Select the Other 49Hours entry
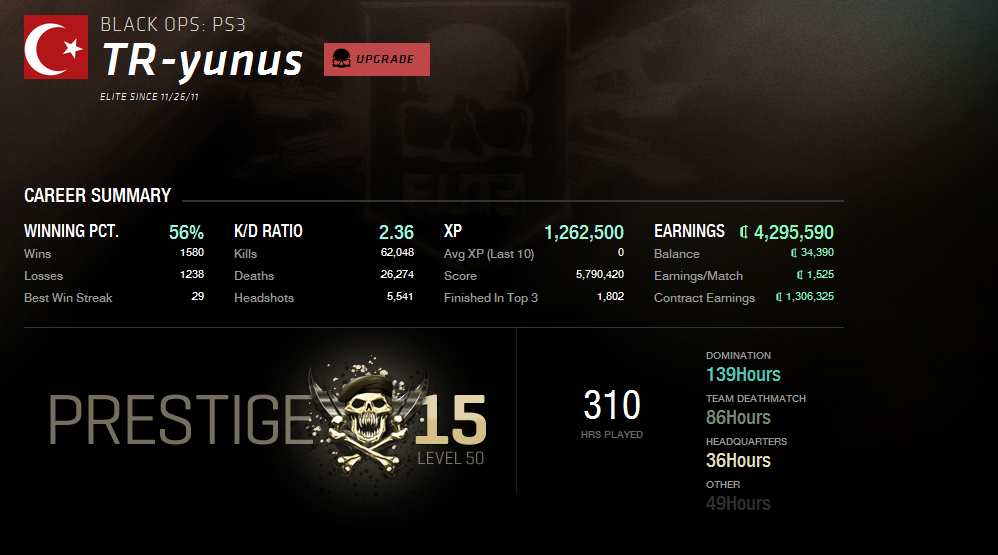Viewport: 998px width, 555px height. tap(738, 496)
